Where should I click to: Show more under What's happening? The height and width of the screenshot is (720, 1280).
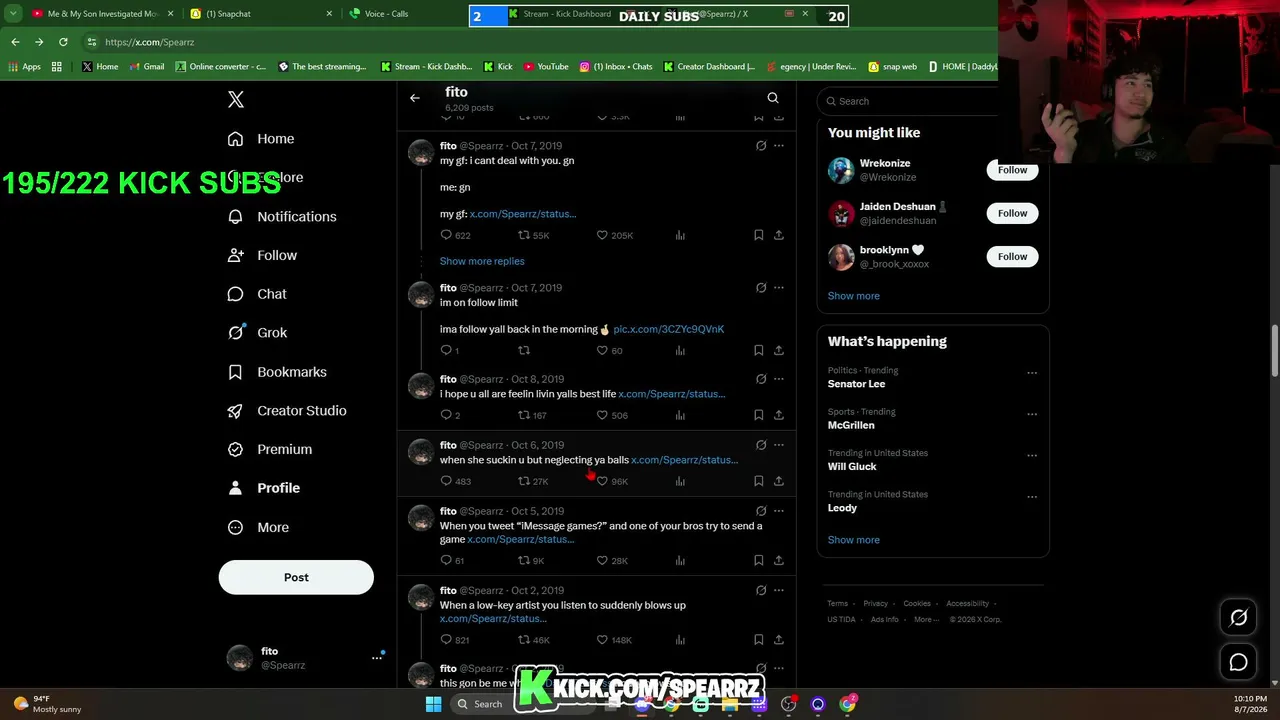(x=854, y=540)
